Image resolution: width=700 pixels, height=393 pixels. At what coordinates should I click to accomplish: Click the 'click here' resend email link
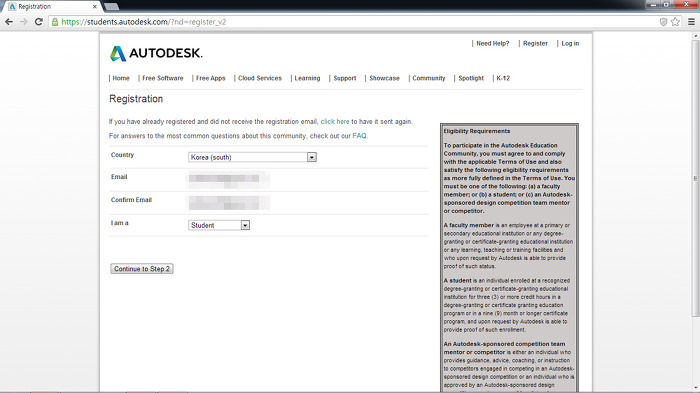[x=335, y=121]
